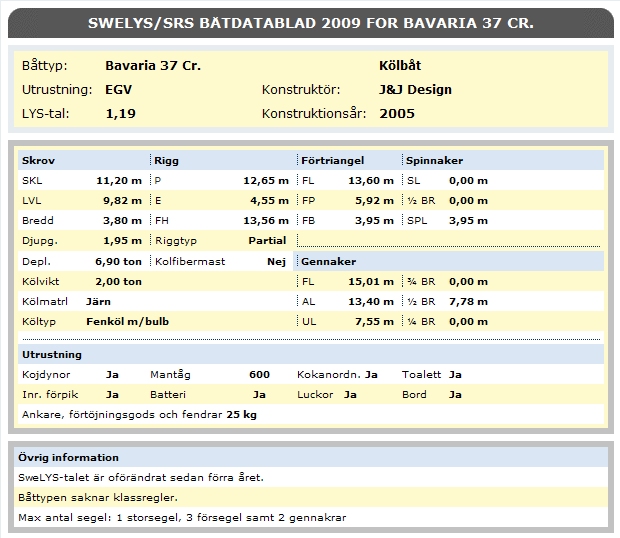Click the SPL value 3,95 m

click(469, 221)
